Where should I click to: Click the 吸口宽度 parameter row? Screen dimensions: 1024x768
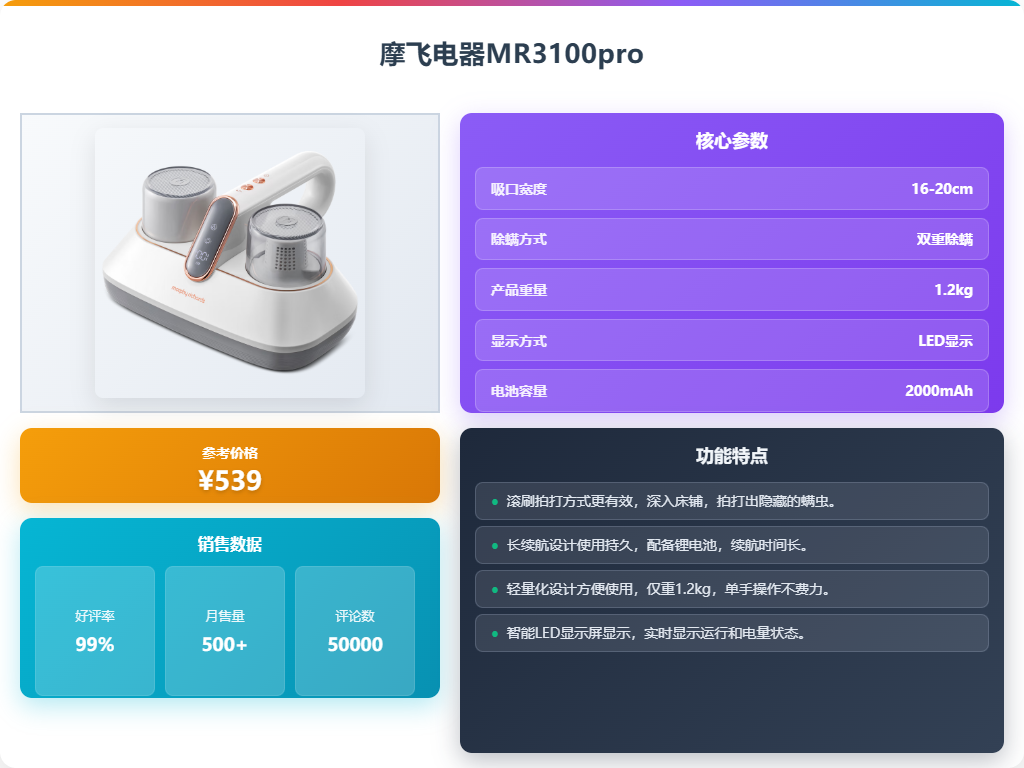coord(731,189)
